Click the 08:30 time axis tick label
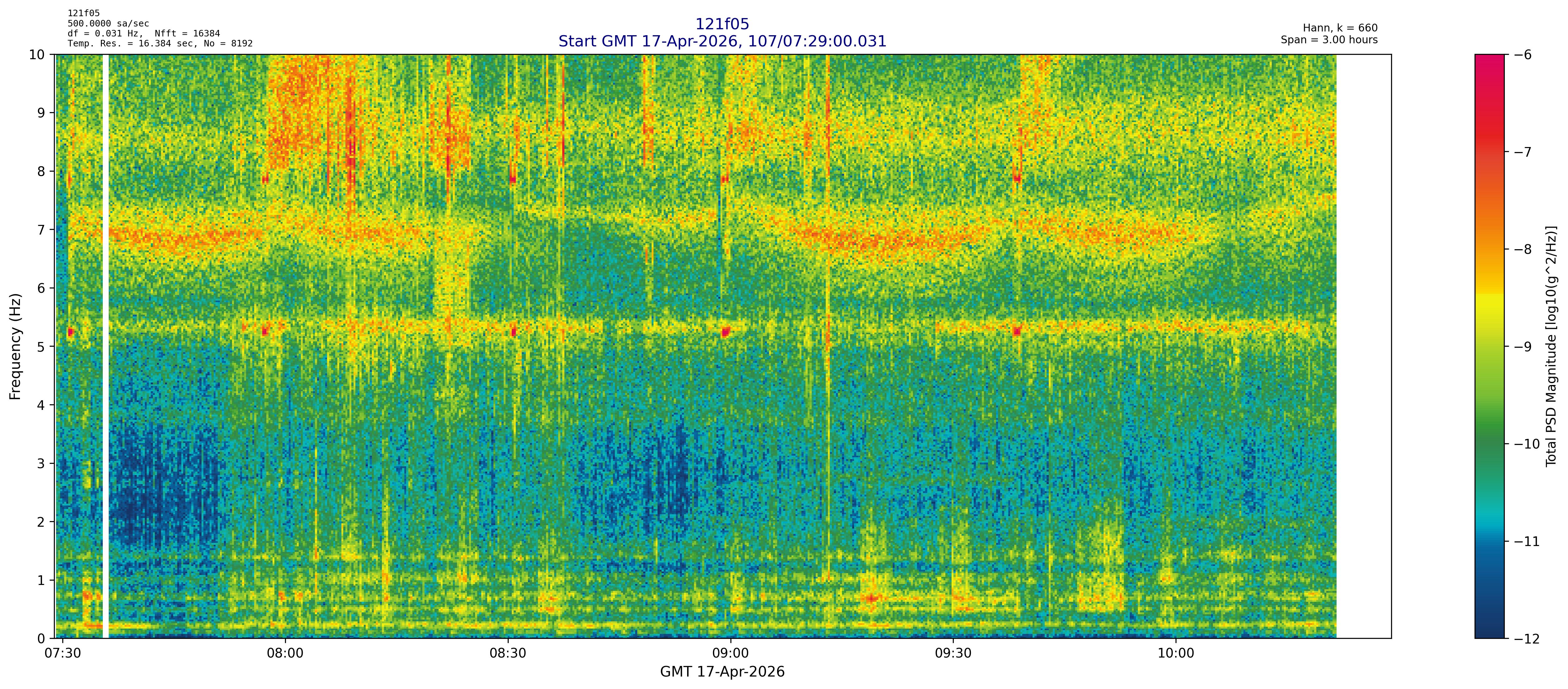Viewport: 1568px width, 689px height. (508, 653)
